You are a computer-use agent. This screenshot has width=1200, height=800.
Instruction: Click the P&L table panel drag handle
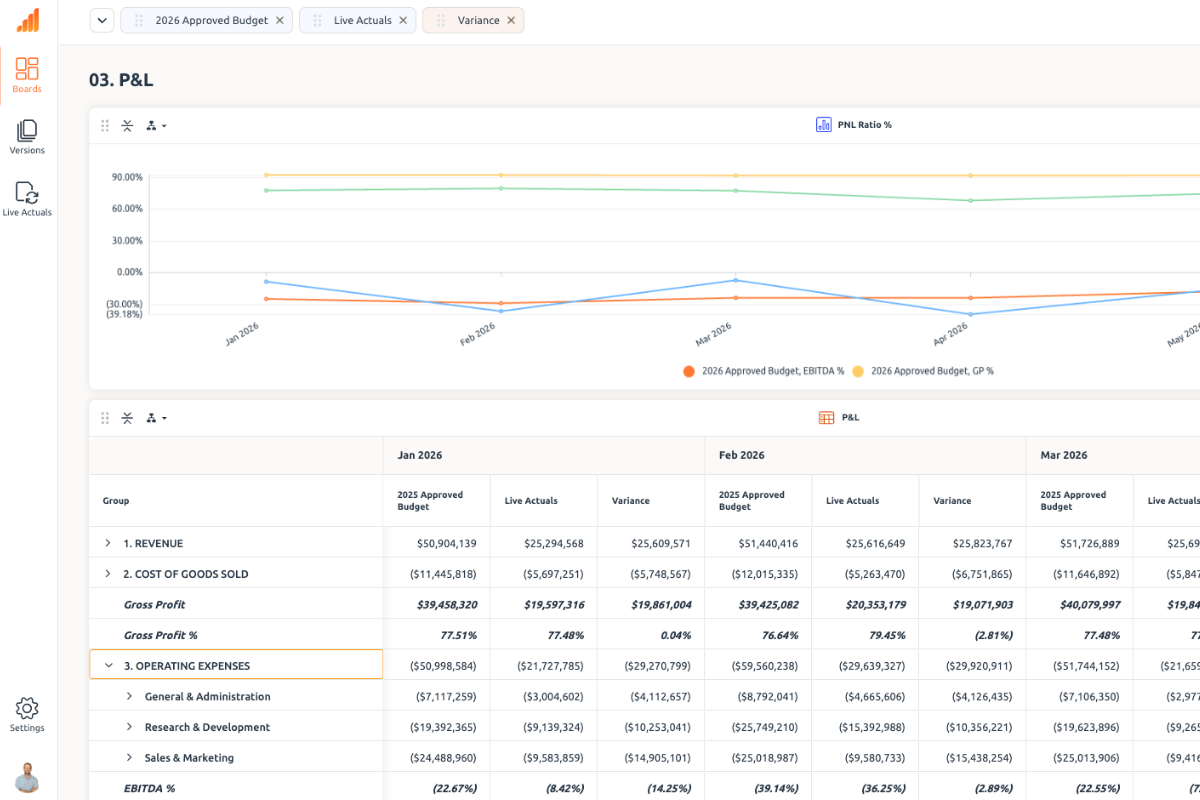pos(105,418)
